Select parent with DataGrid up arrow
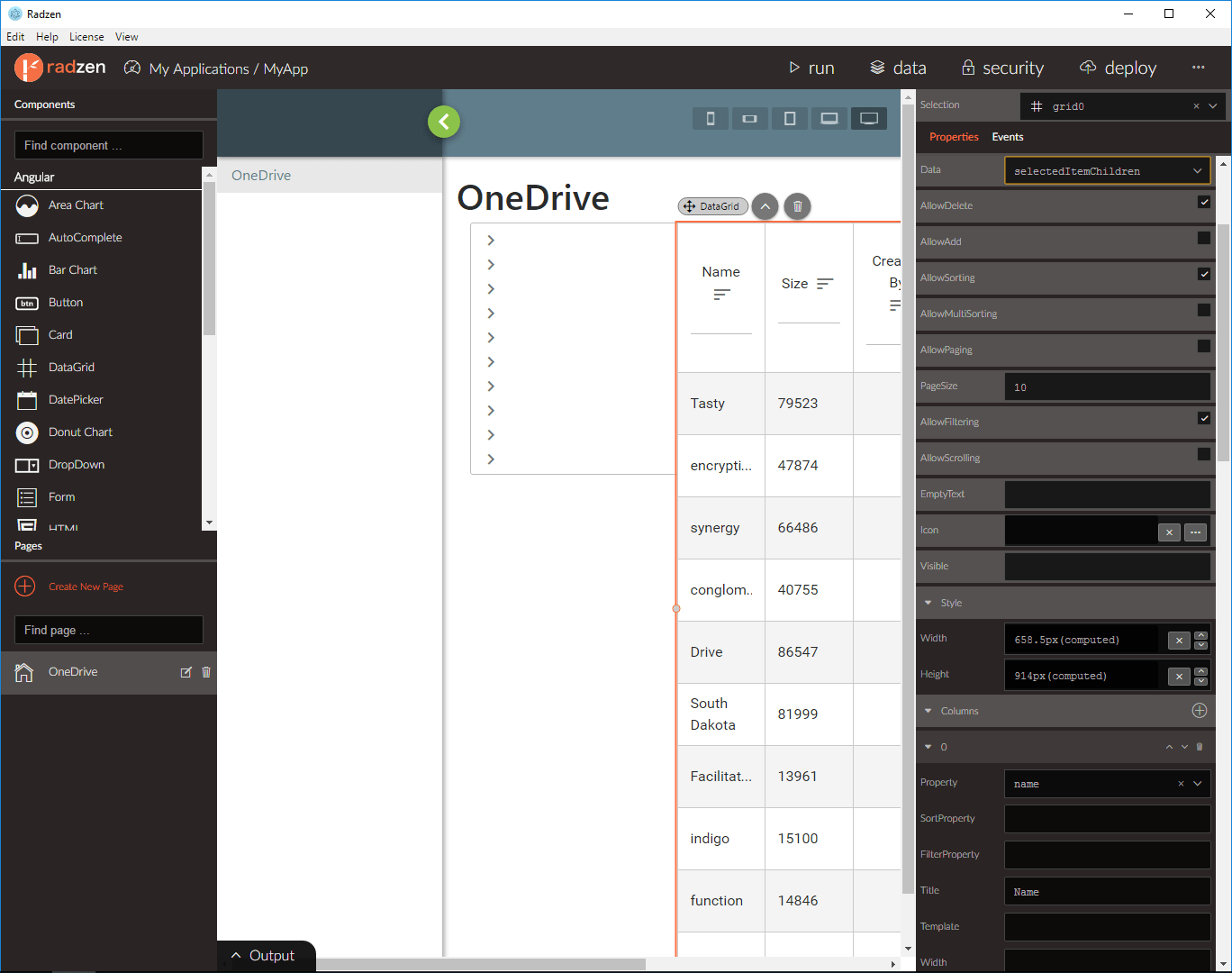This screenshot has height=973, width=1232. pos(764,206)
